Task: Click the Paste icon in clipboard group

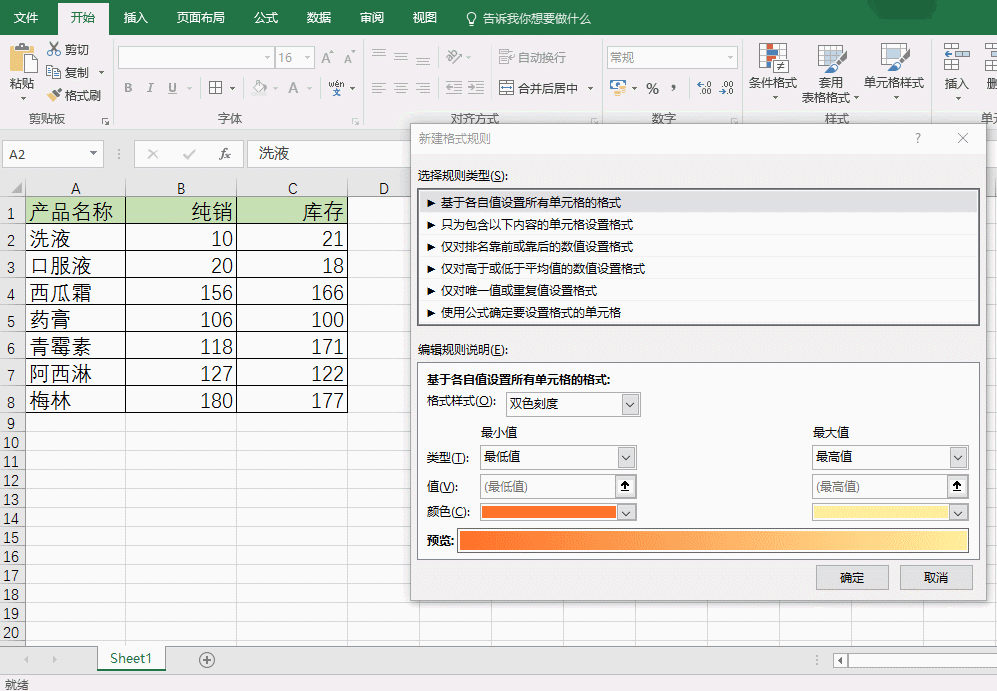Action: click(x=23, y=59)
